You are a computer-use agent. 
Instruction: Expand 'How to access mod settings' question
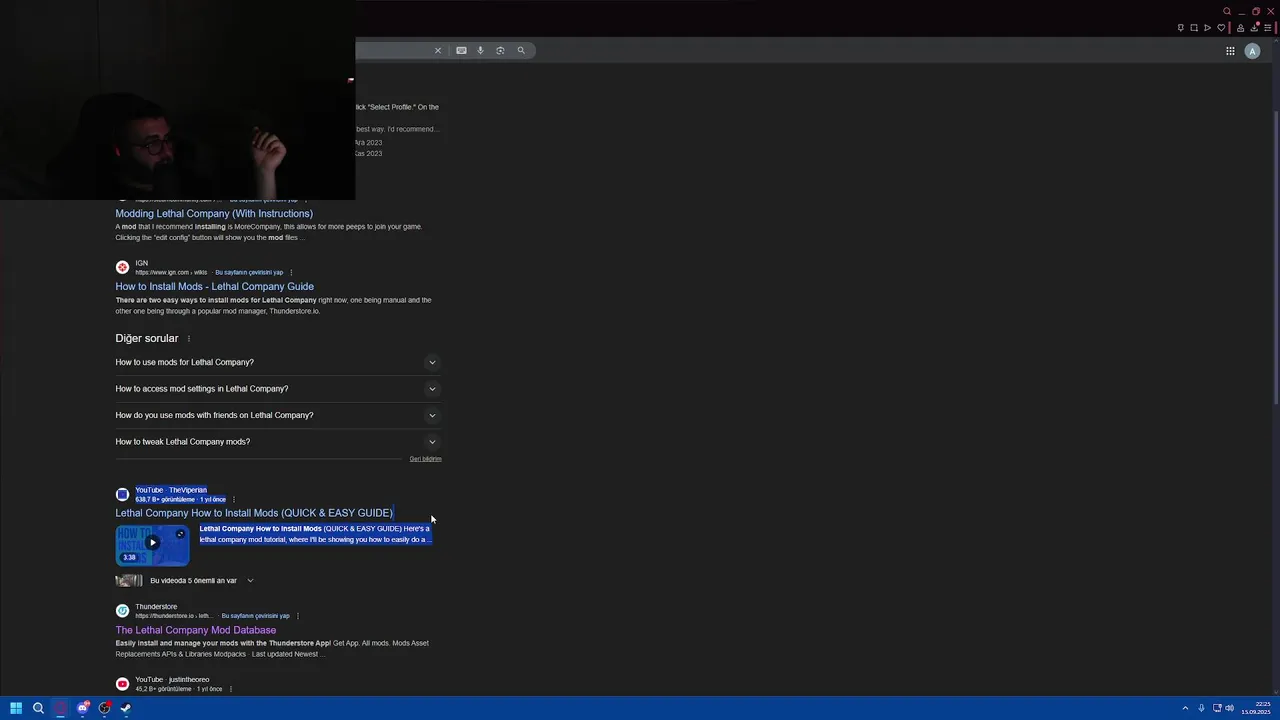[278, 389]
